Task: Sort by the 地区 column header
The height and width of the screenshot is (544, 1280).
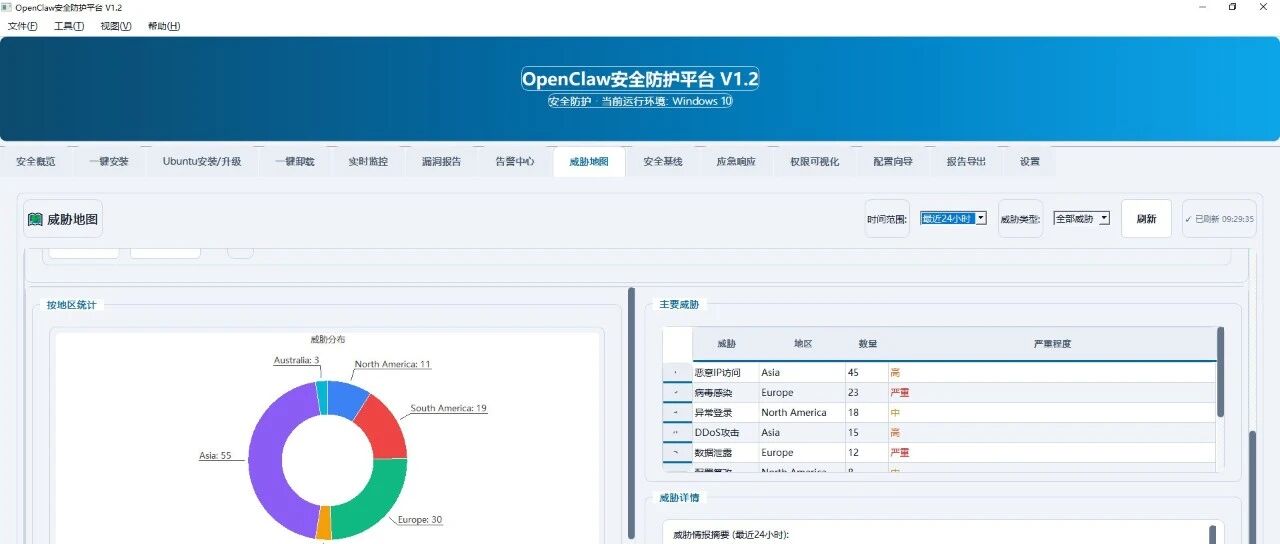Action: tap(803, 344)
